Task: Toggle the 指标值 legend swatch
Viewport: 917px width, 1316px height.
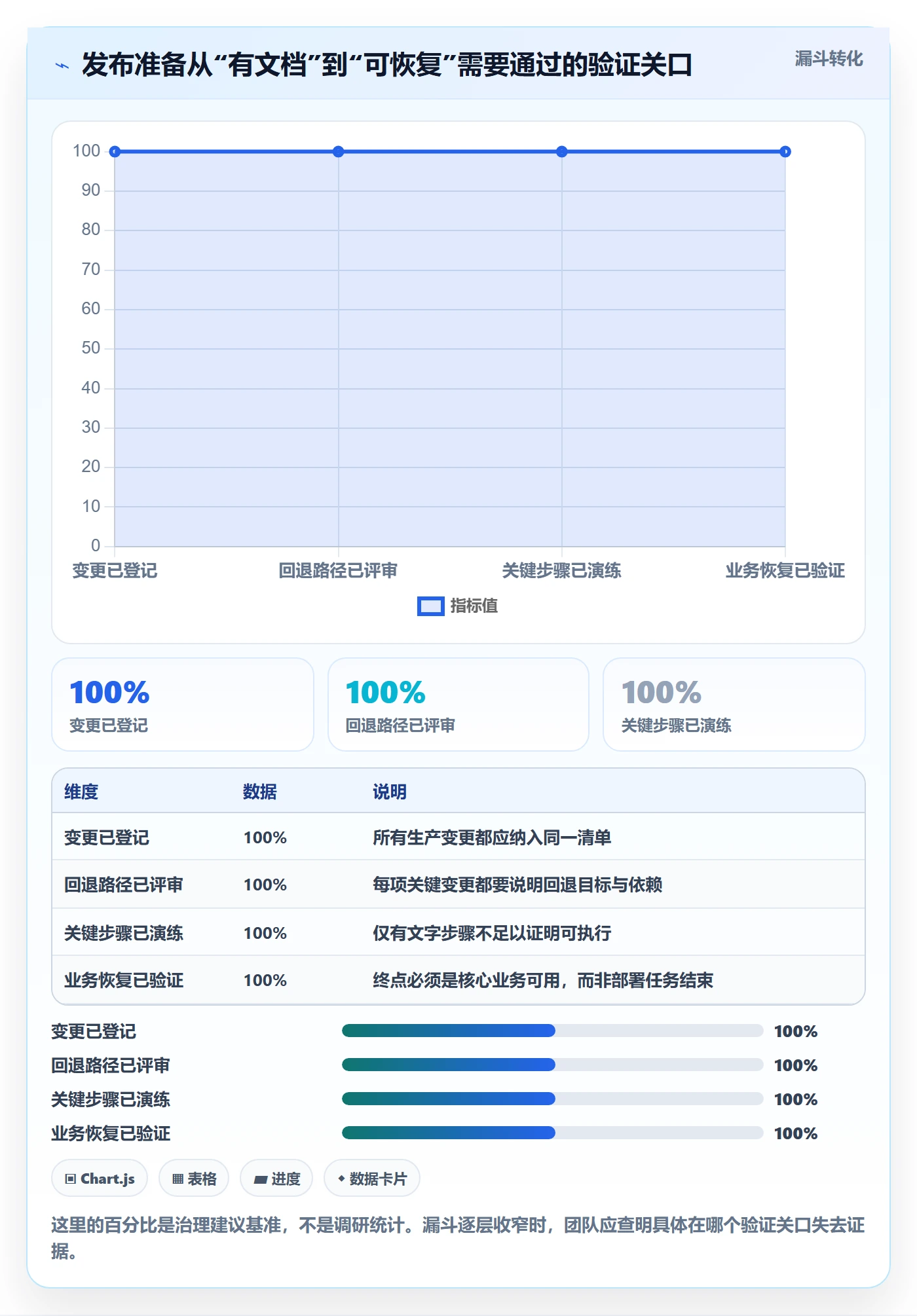Action: coord(430,606)
